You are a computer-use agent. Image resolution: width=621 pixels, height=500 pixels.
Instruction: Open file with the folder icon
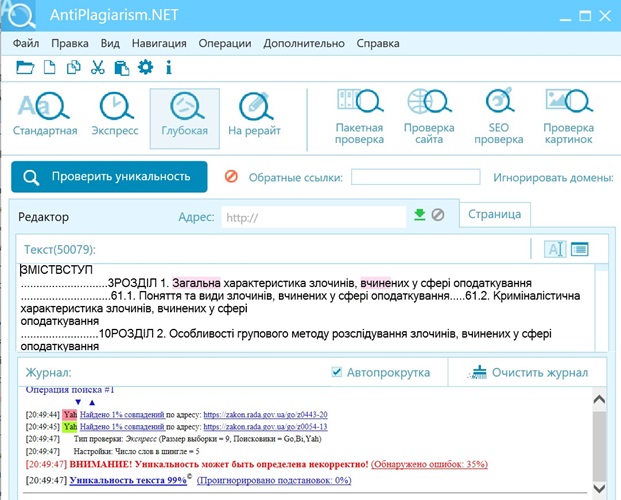tap(25, 67)
